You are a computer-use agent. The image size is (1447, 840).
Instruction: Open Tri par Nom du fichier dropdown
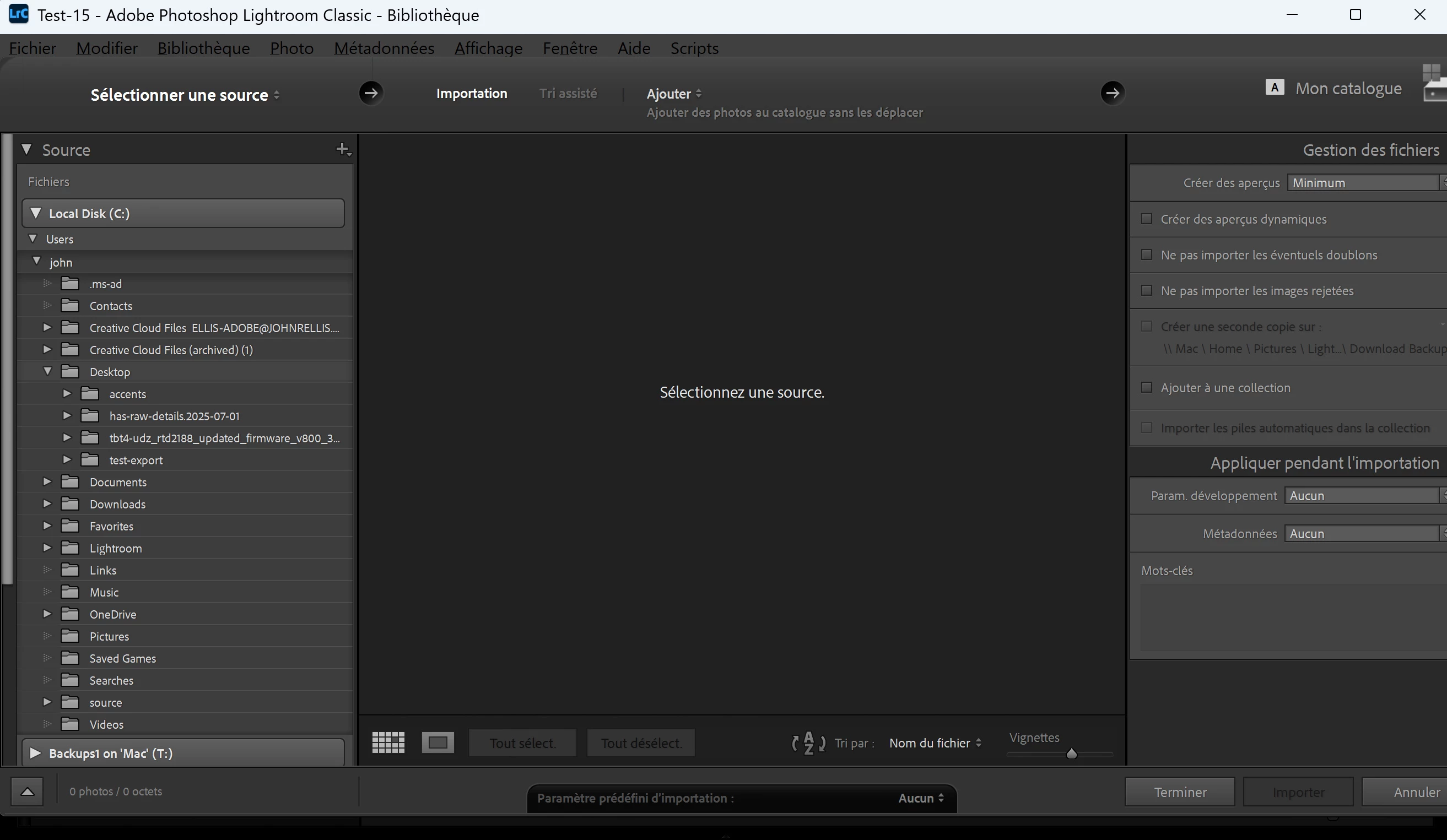[x=935, y=743]
